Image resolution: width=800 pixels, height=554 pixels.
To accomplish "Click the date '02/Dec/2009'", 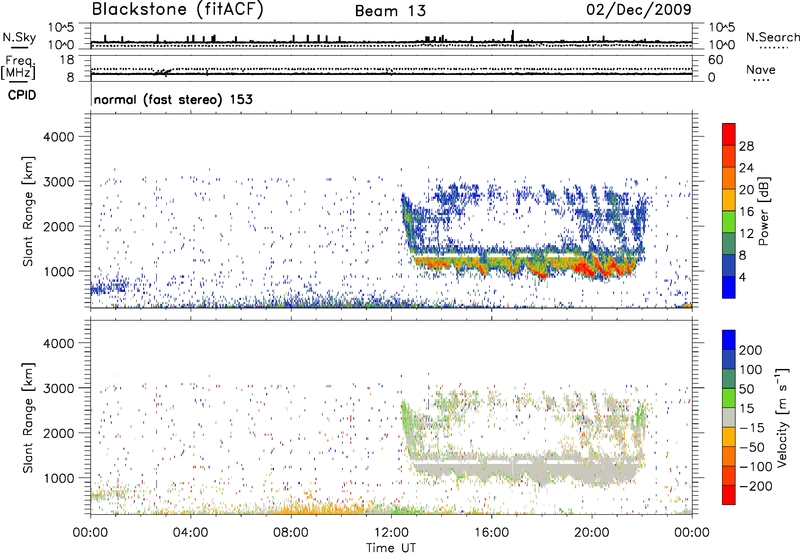I will click(x=639, y=10).
